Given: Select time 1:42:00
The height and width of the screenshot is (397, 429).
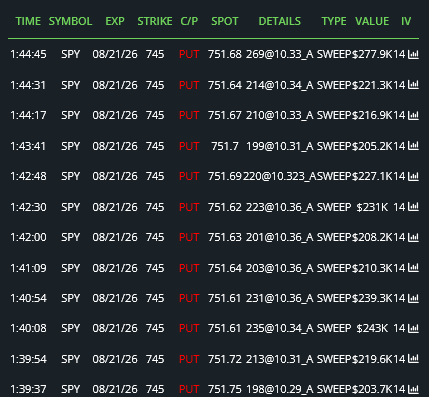Looking at the screenshot, I should click(28, 237).
